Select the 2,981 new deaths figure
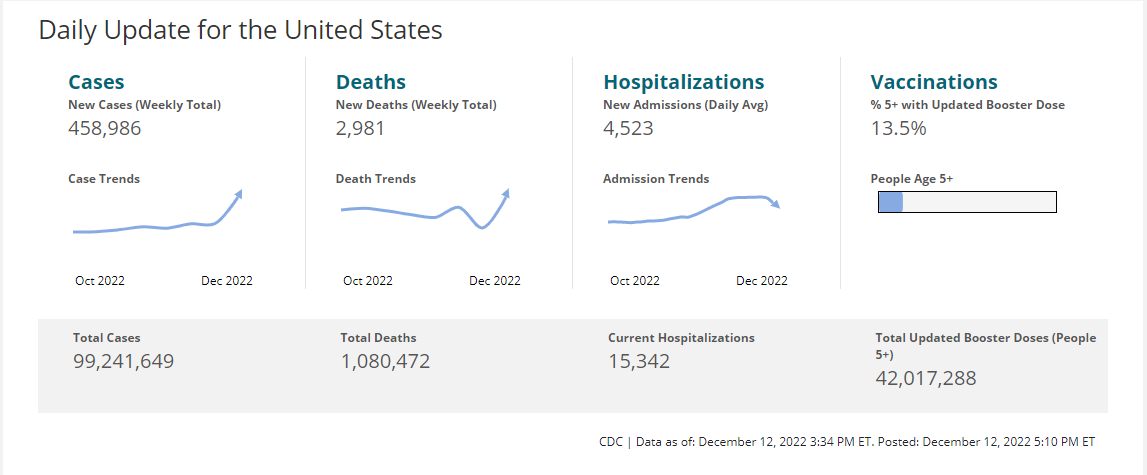This screenshot has width=1147, height=475. click(x=360, y=129)
